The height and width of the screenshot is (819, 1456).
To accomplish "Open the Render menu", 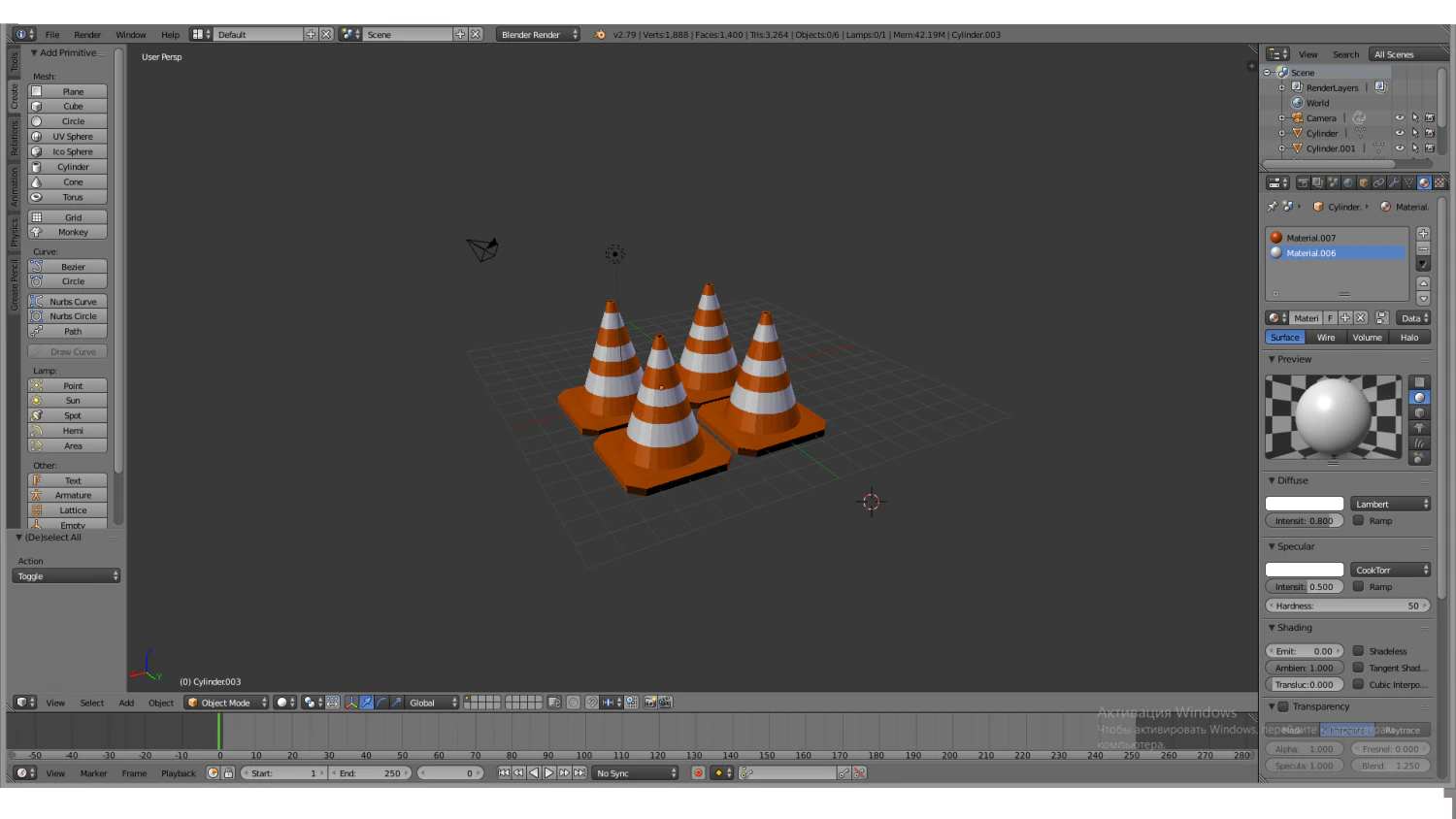I will 87,35.
